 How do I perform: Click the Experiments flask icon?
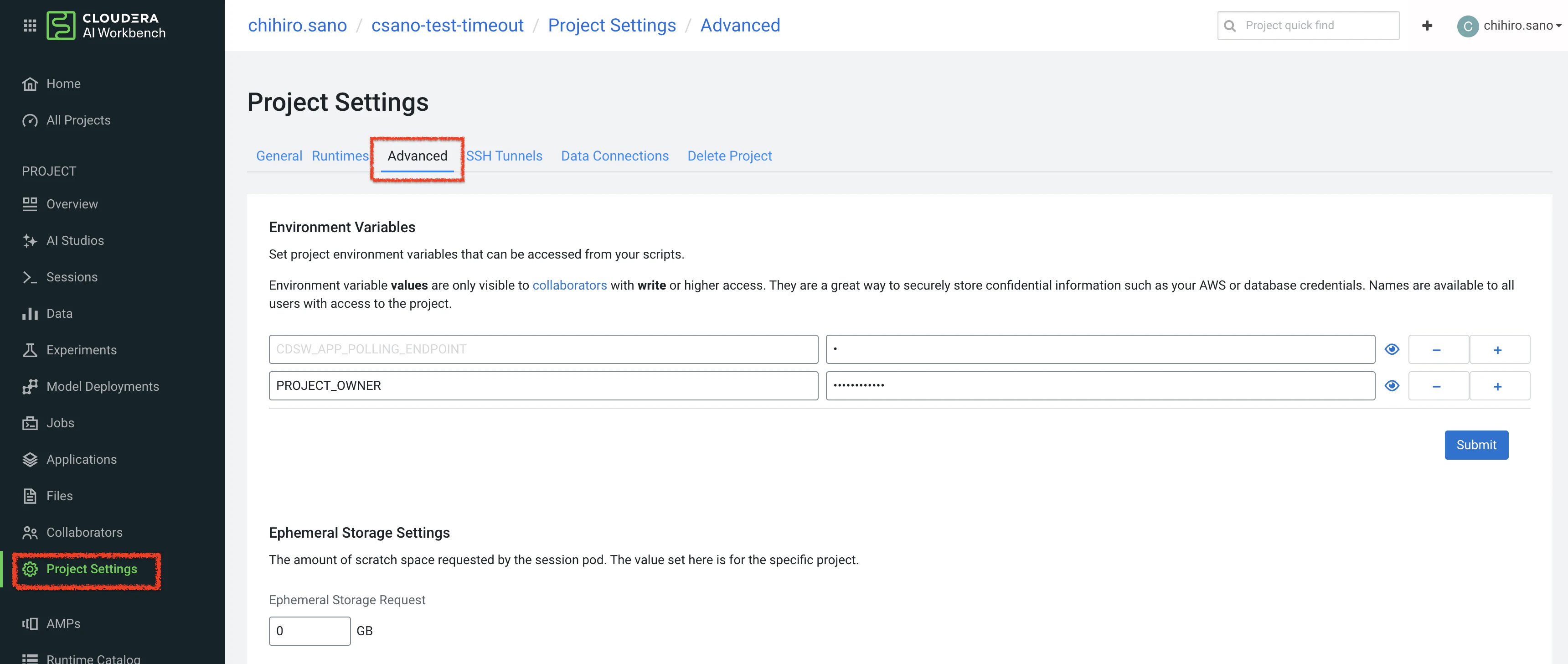[30, 350]
